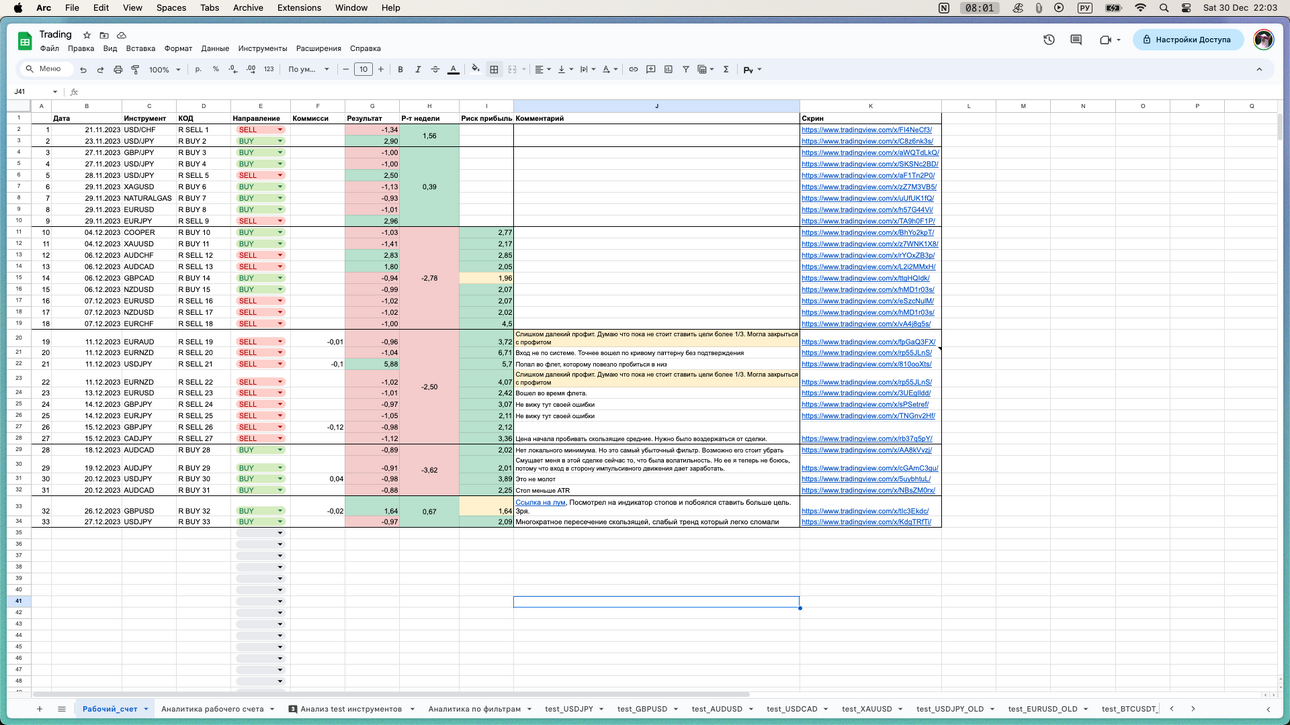Redo action in the toolbar
The width and height of the screenshot is (1290, 725).
(100, 70)
